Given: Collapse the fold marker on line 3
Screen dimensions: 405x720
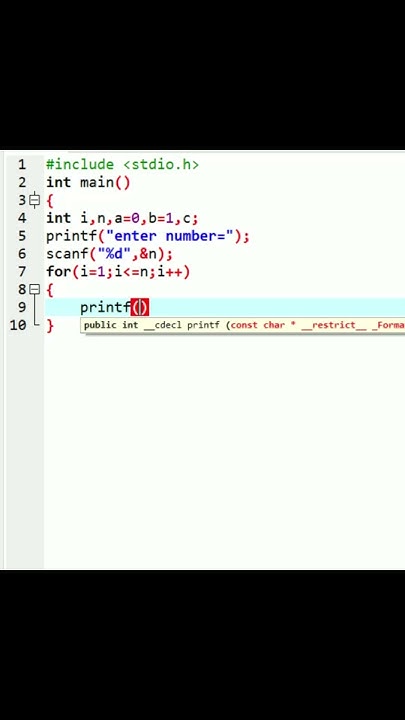Looking at the screenshot, I should (x=34, y=201).
